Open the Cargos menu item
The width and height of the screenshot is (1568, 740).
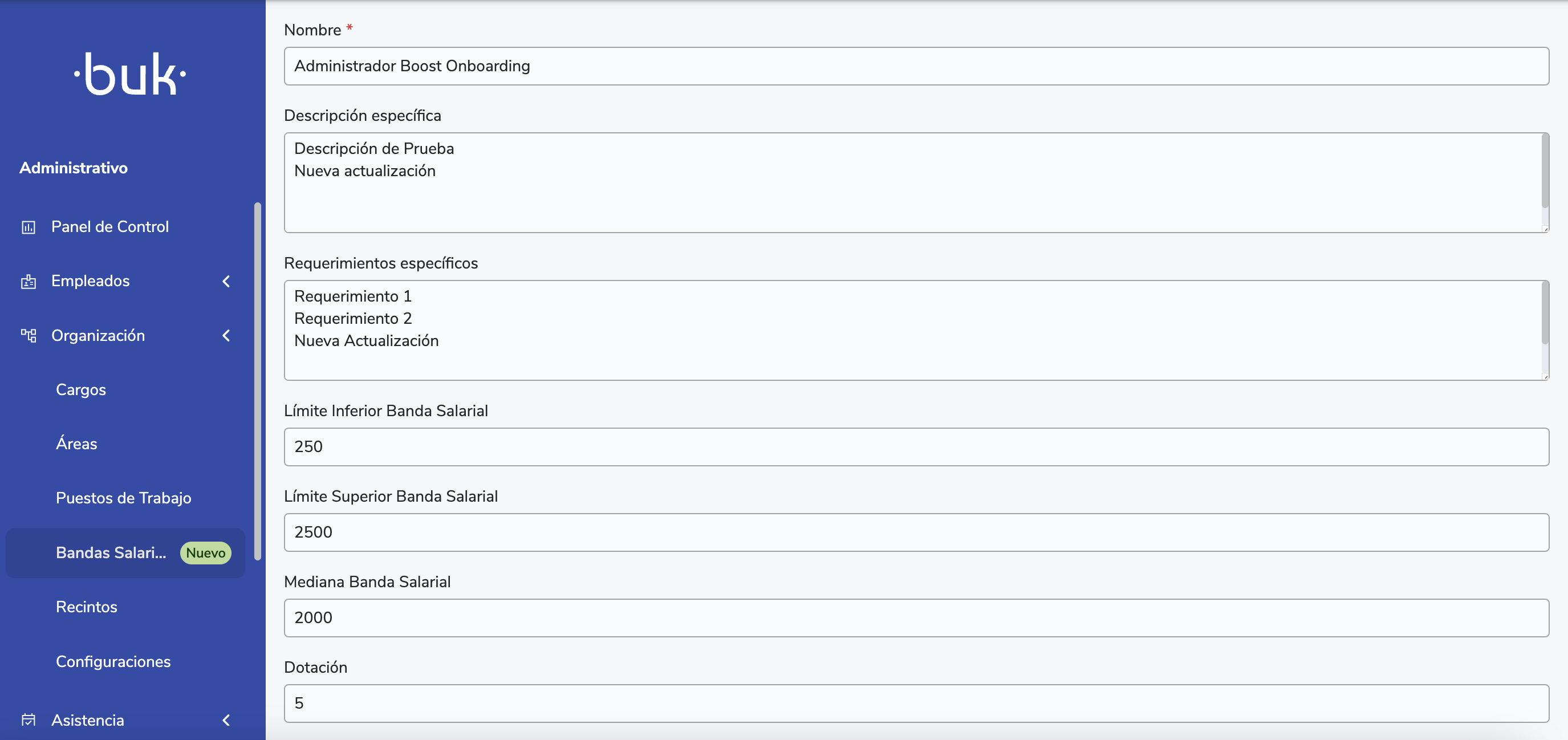pyautogui.click(x=81, y=390)
